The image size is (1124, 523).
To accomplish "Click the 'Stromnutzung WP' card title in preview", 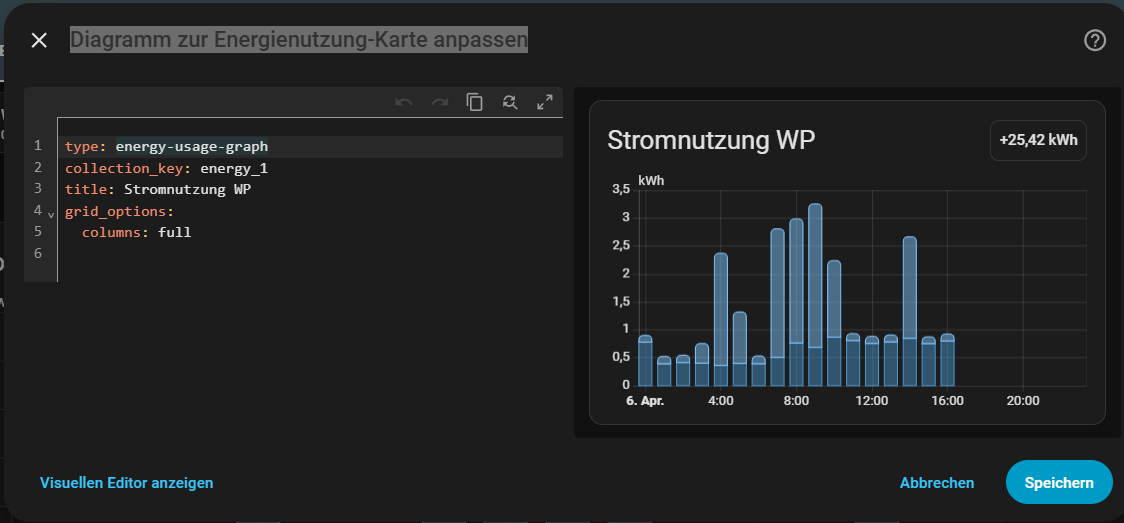I will click(711, 141).
